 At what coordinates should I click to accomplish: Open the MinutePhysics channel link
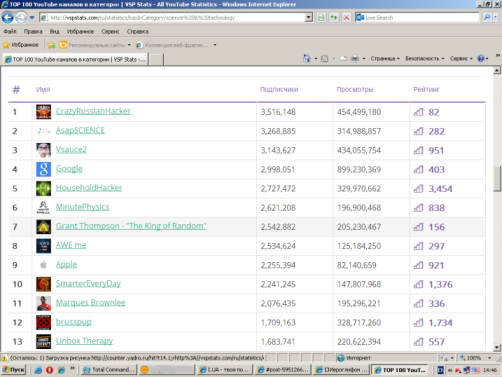pos(82,207)
